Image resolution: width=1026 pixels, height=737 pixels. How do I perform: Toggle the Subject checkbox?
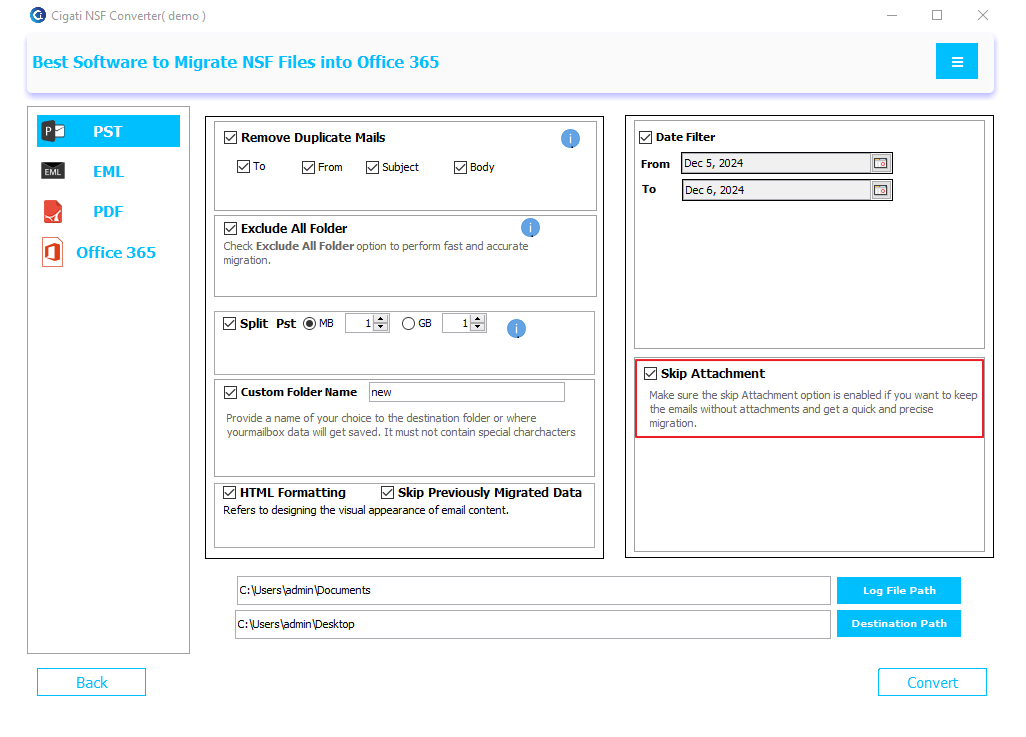(372, 168)
